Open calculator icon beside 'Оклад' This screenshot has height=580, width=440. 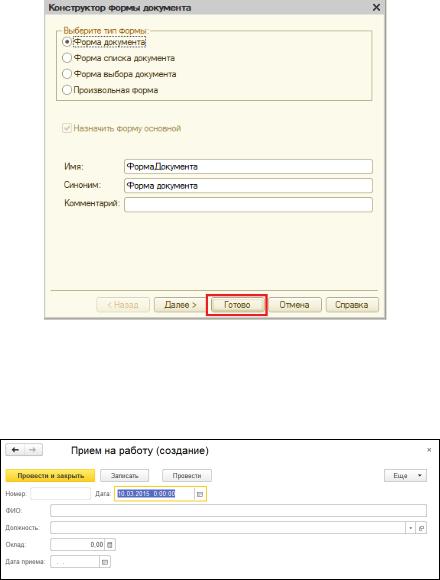click(x=110, y=544)
